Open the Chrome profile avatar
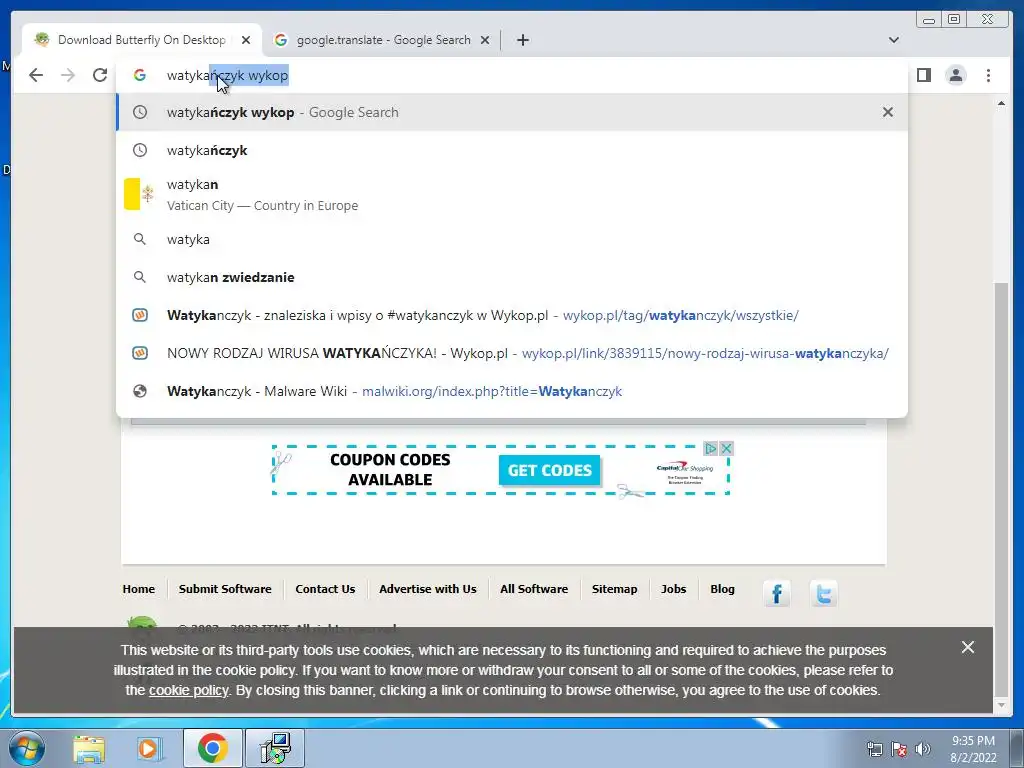1024x768 pixels. pos(955,75)
